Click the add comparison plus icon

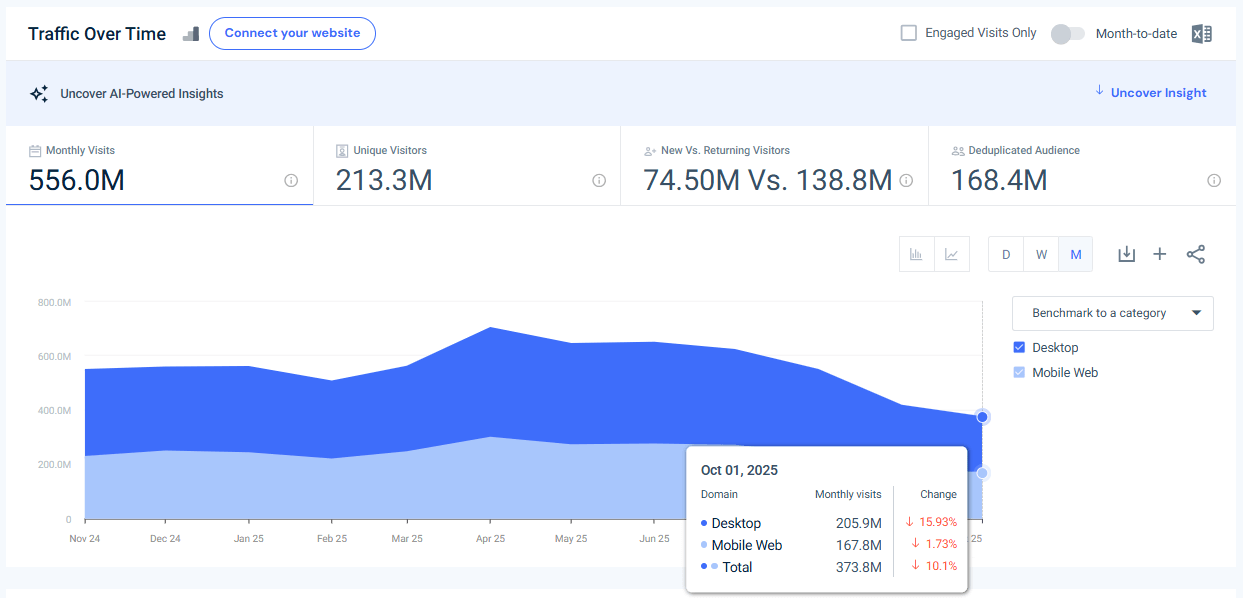(x=1160, y=254)
